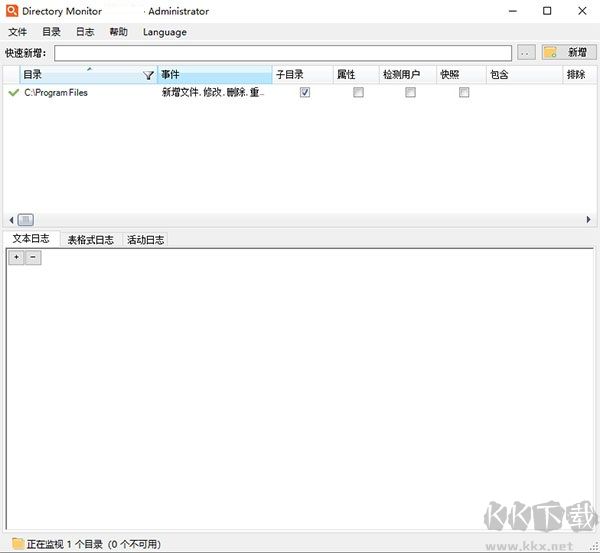Enable the 属性 checkbox for C:\Program Files
Image resolution: width=600 pixels, height=553 pixels.
pos(359,92)
